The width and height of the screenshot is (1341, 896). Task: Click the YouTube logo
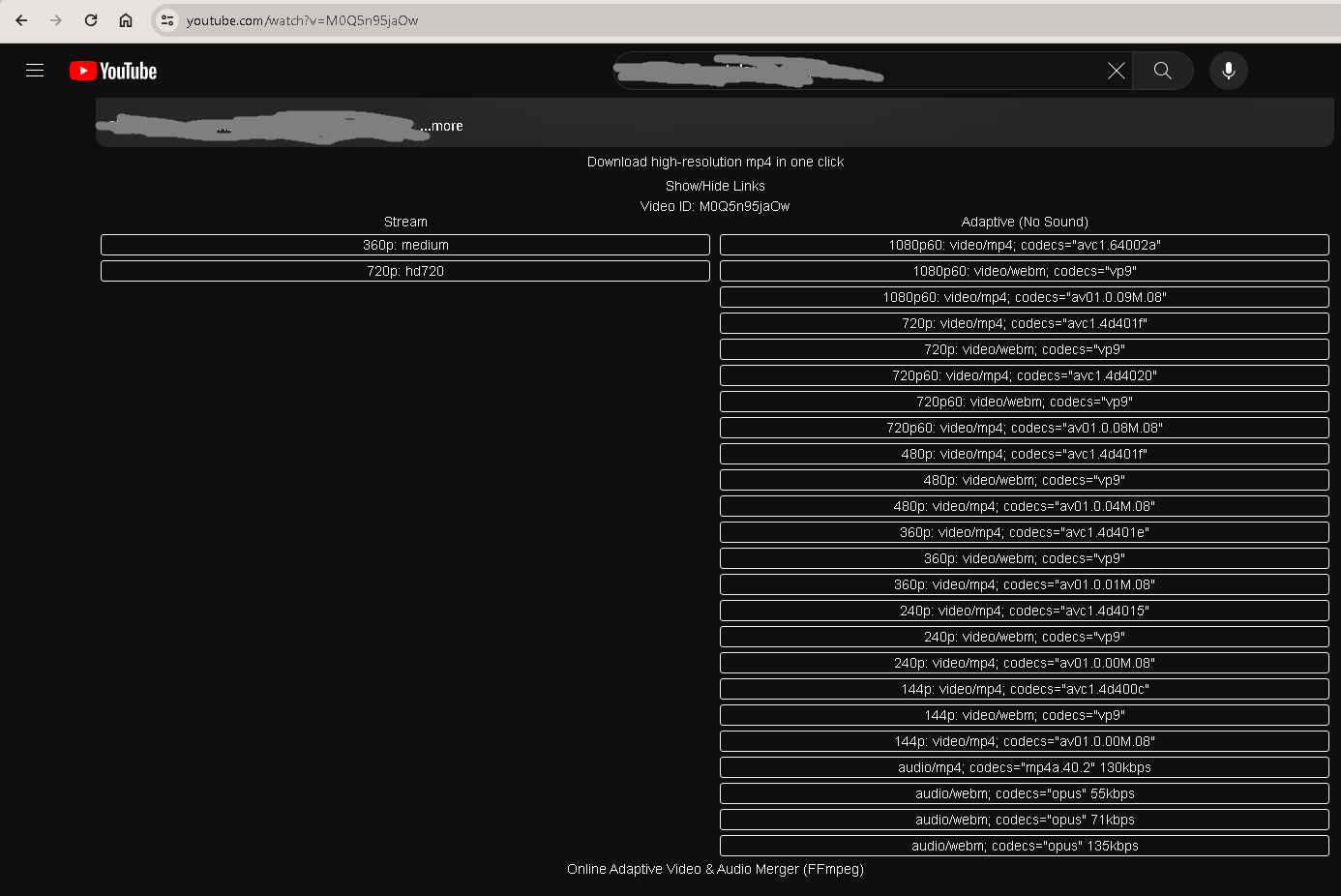pyautogui.click(x=113, y=71)
